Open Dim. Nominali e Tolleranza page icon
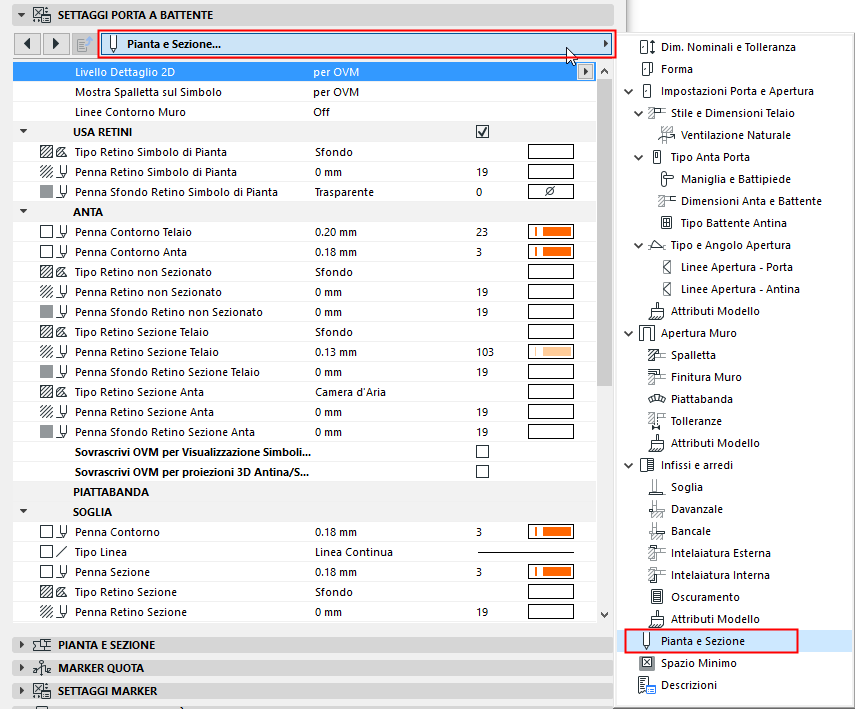Viewport: 855px width, 709px height. 647,47
